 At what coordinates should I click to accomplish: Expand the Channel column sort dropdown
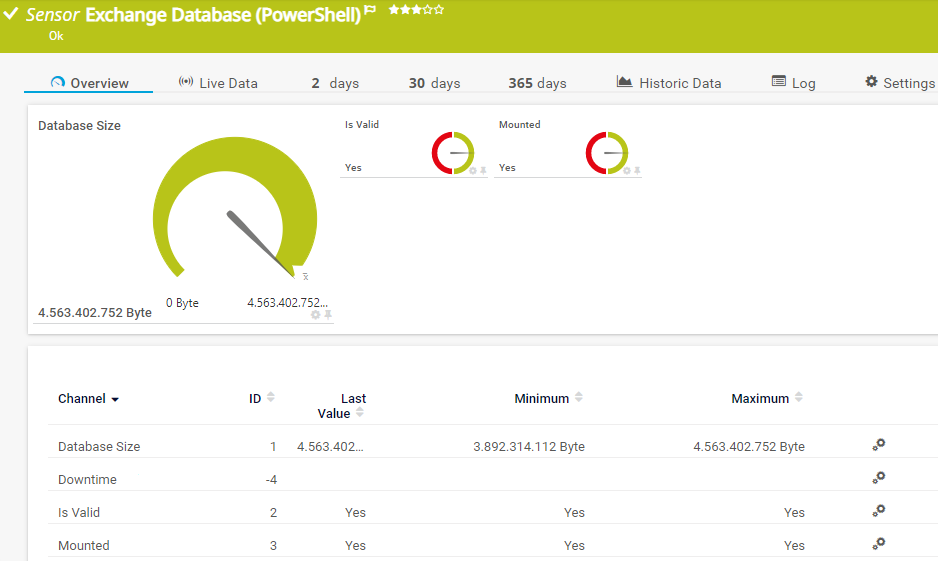point(115,399)
